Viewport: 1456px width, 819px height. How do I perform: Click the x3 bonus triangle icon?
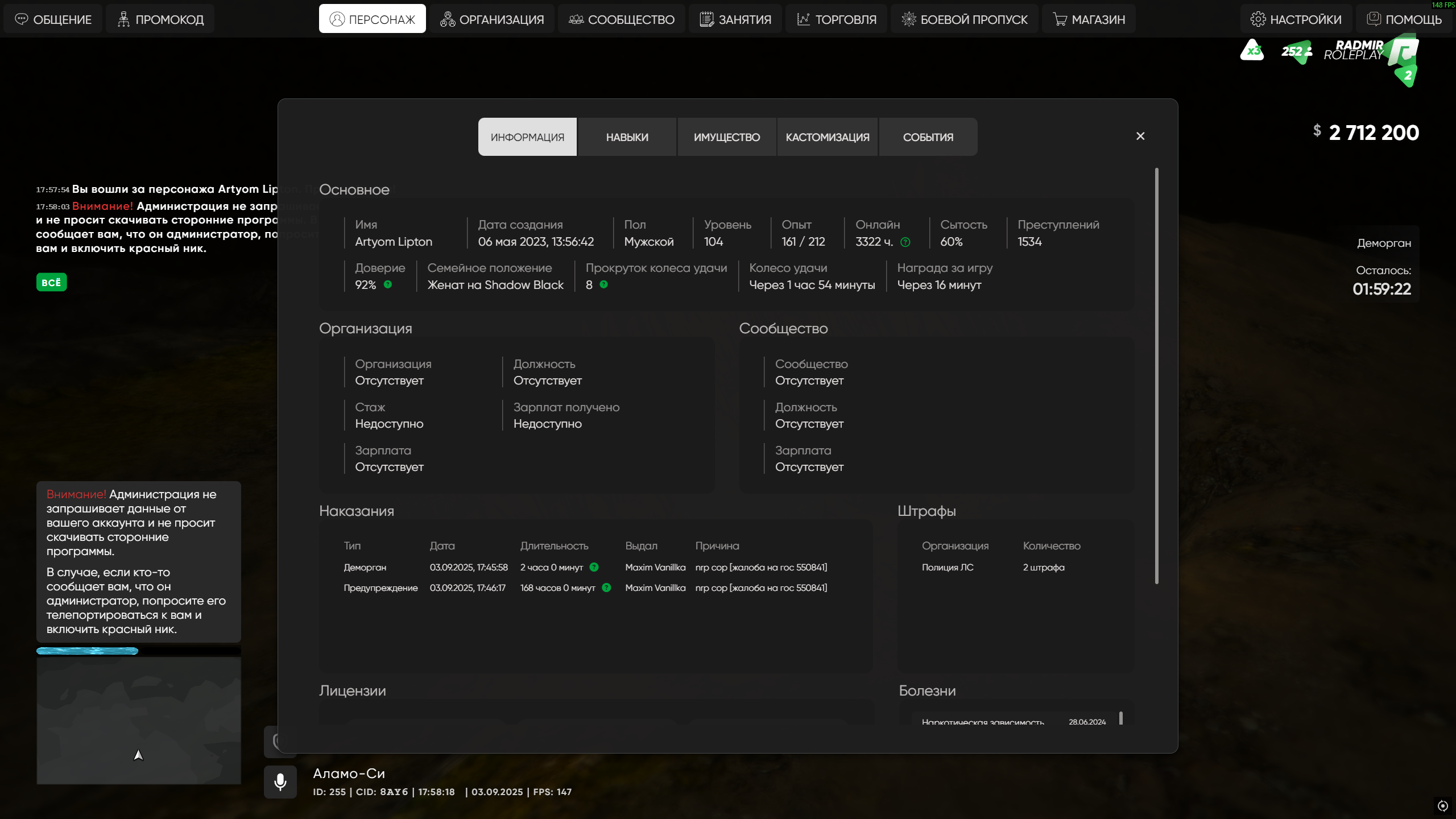1252,51
